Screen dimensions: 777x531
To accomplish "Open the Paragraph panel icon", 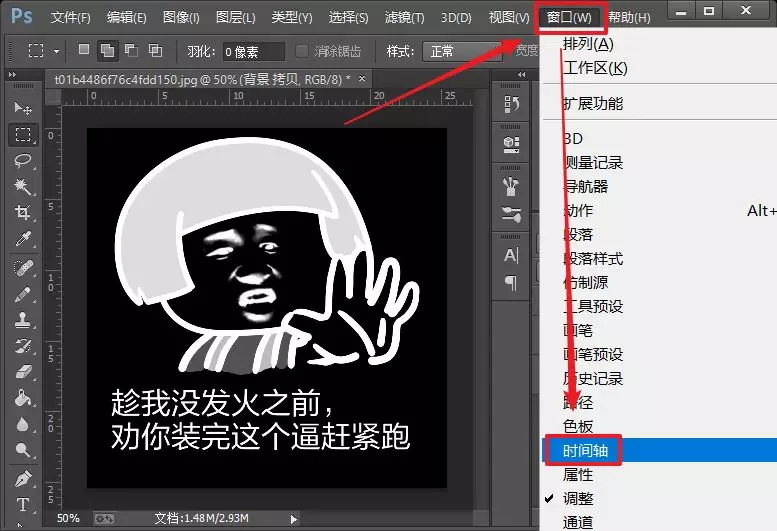I will point(511,283).
